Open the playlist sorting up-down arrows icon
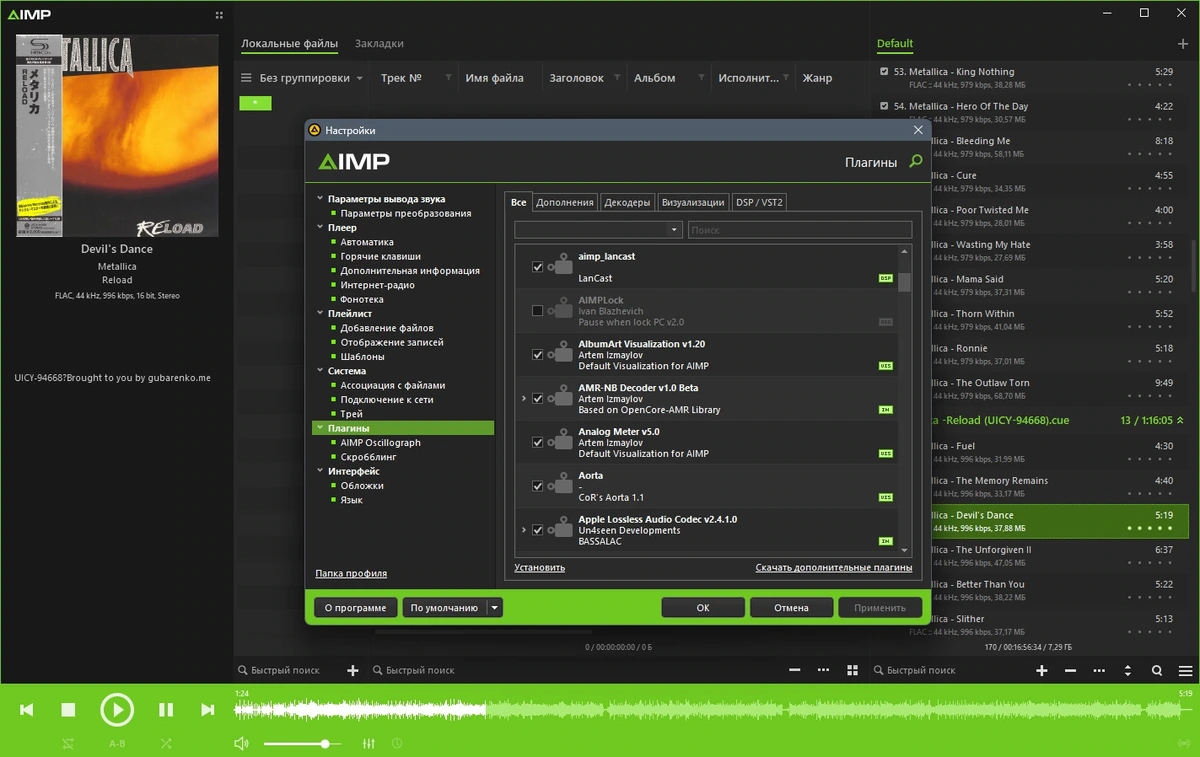 [x=1128, y=671]
